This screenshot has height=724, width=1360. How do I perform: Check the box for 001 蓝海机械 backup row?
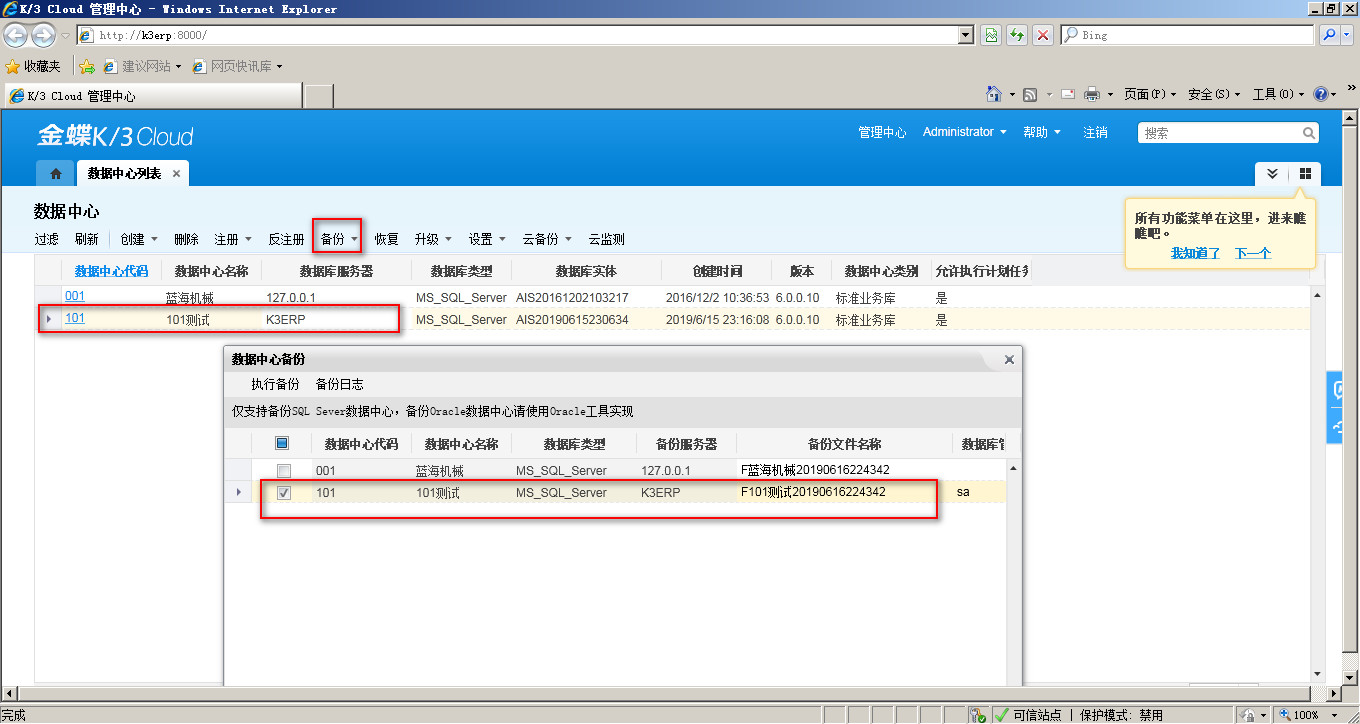[x=284, y=470]
